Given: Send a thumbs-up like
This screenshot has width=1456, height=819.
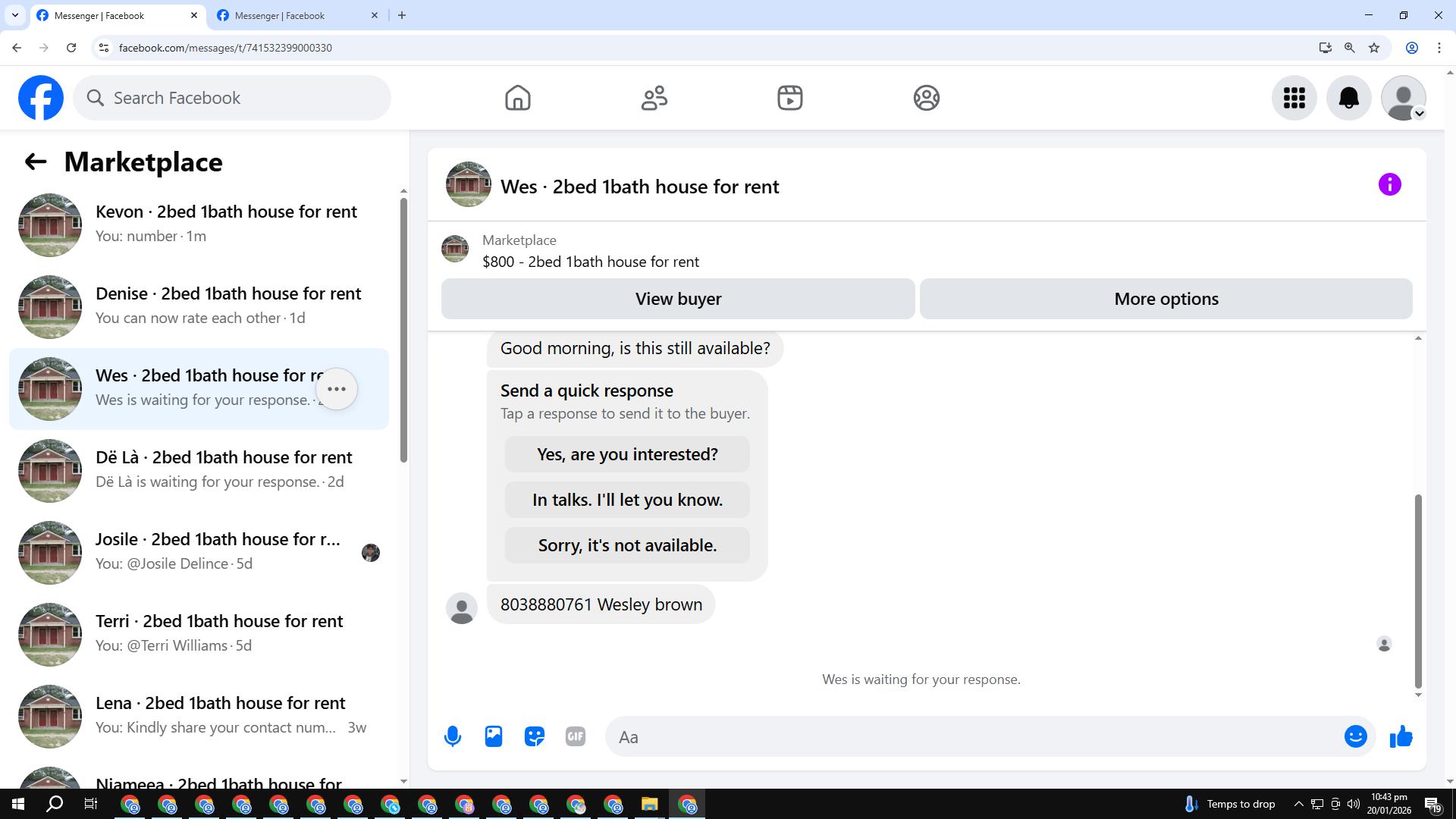Looking at the screenshot, I should [1401, 736].
